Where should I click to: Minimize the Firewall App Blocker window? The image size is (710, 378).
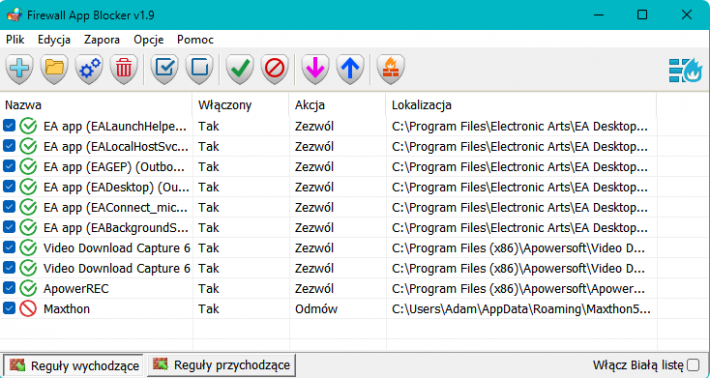click(x=599, y=15)
